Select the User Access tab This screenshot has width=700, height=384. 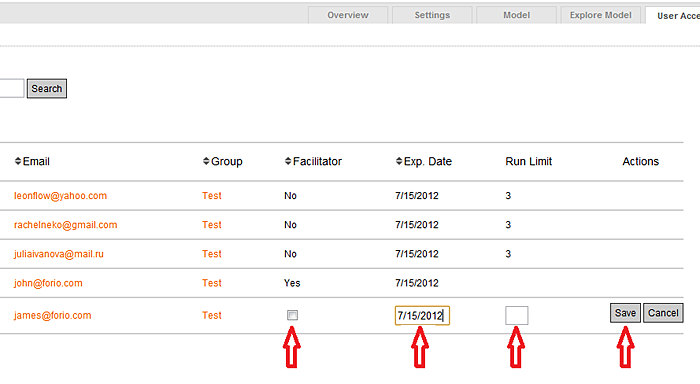click(x=673, y=16)
